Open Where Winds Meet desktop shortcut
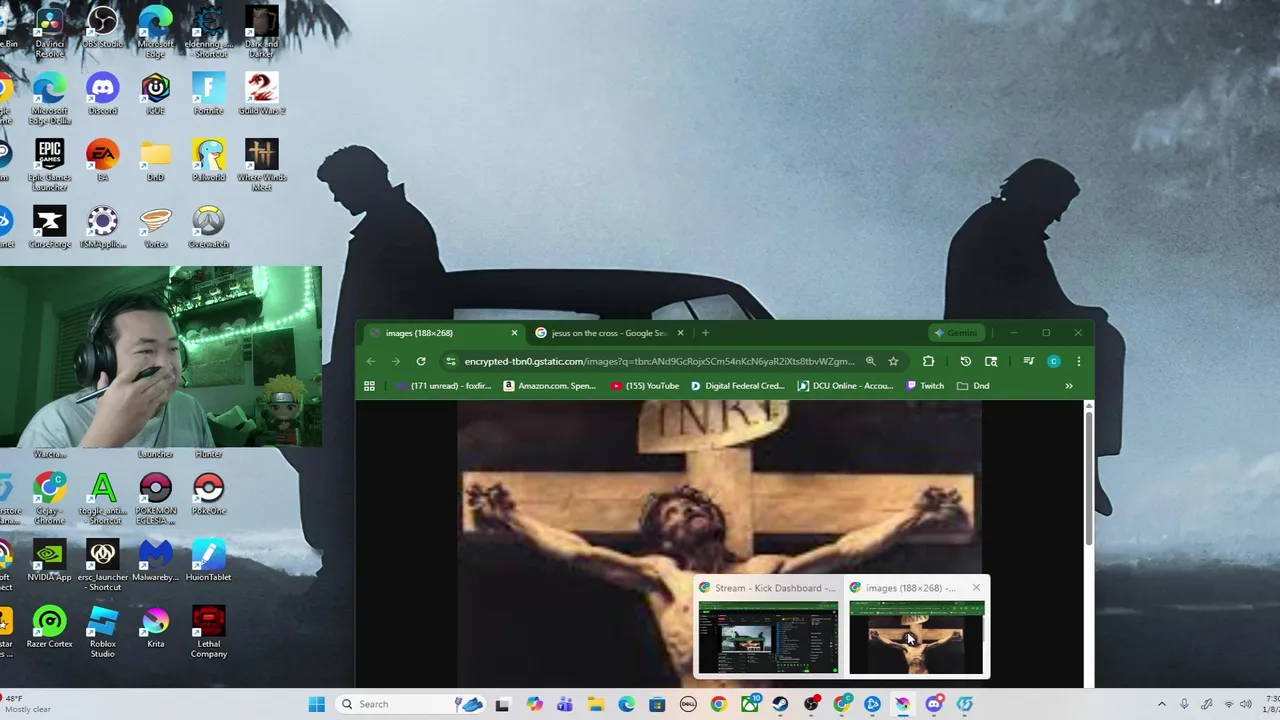The image size is (1280, 720). (x=261, y=165)
